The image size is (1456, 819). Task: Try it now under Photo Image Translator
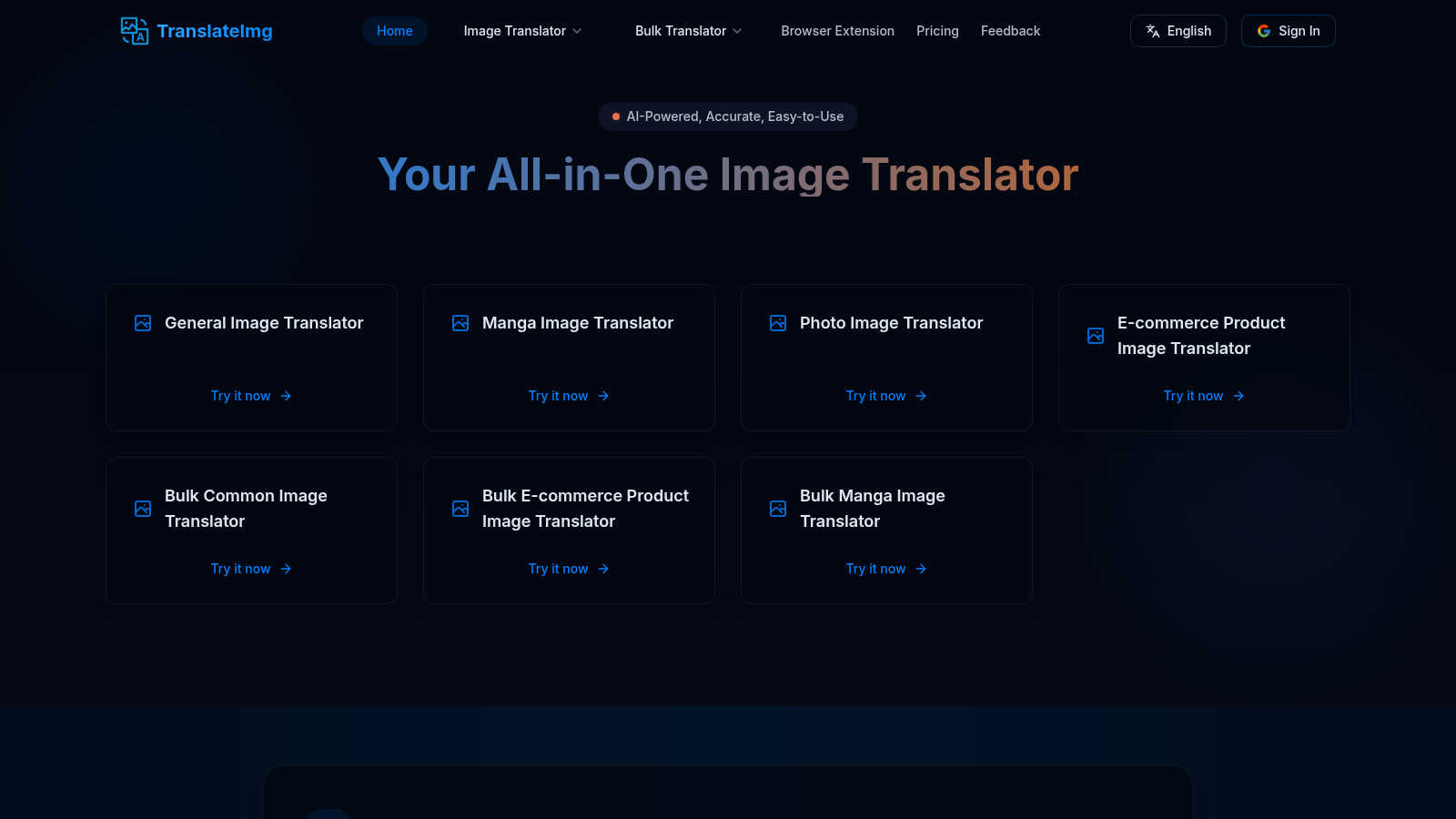(x=875, y=396)
